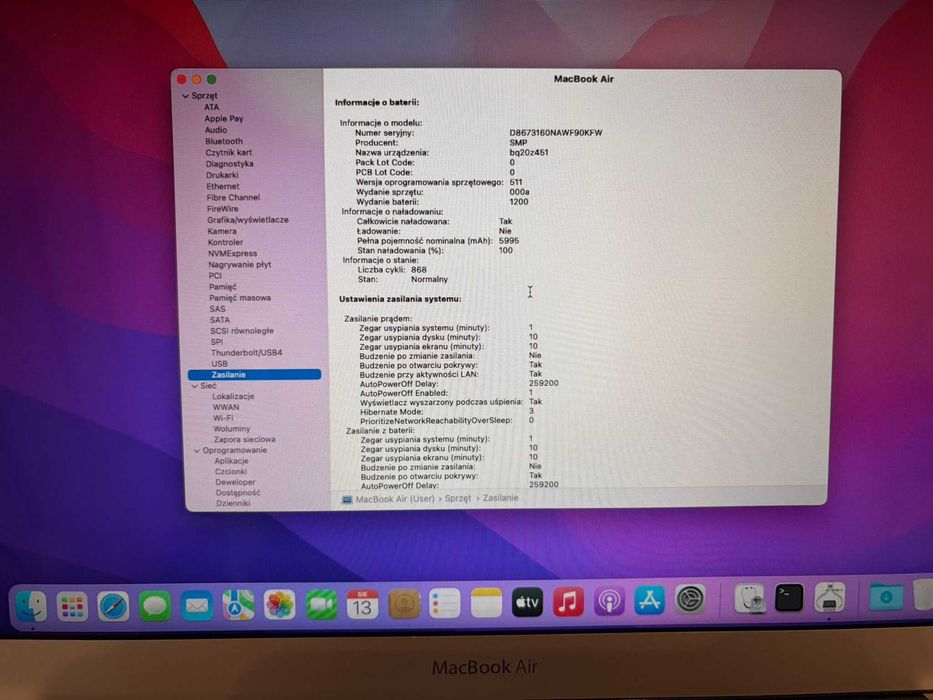Launch Disk Utility from the Dock
The image size is (933, 700).
pyautogui.click(x=750, y=598)
